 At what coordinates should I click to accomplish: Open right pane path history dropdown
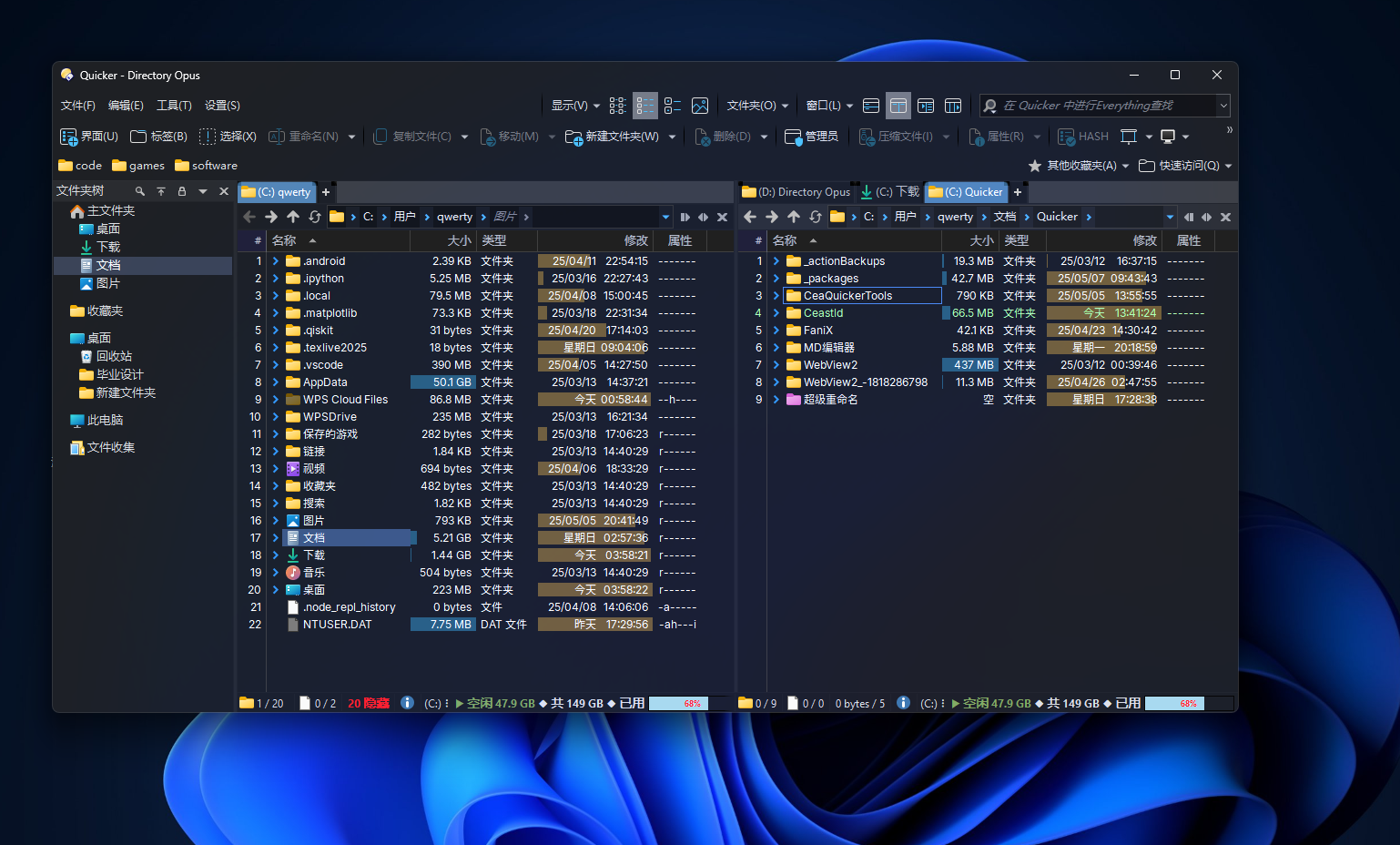[1171, 217]
